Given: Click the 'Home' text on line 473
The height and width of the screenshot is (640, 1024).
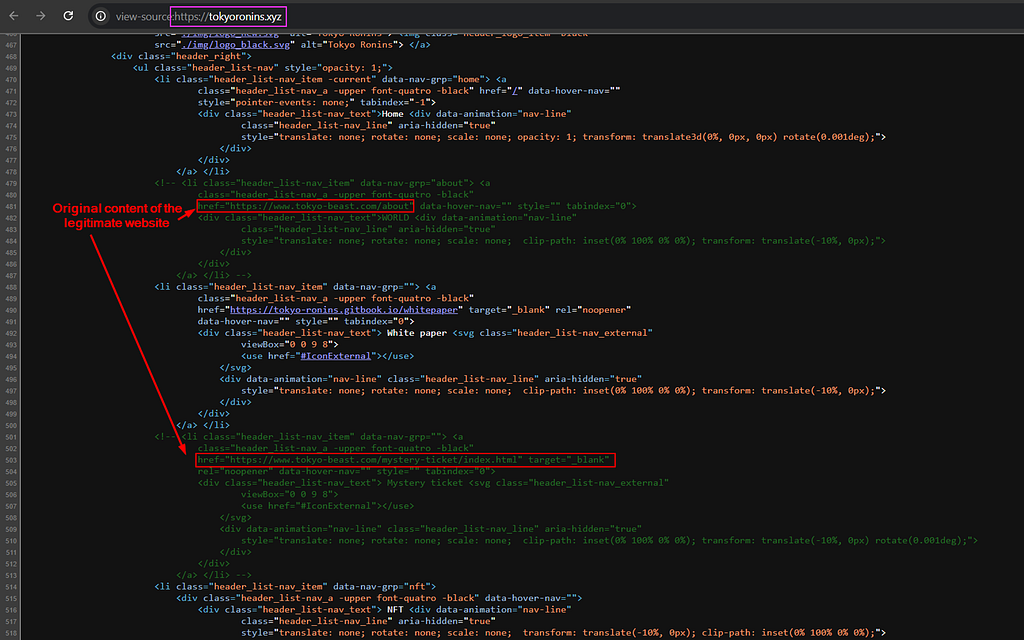Looking at the screenshot, I should (392, 114).
